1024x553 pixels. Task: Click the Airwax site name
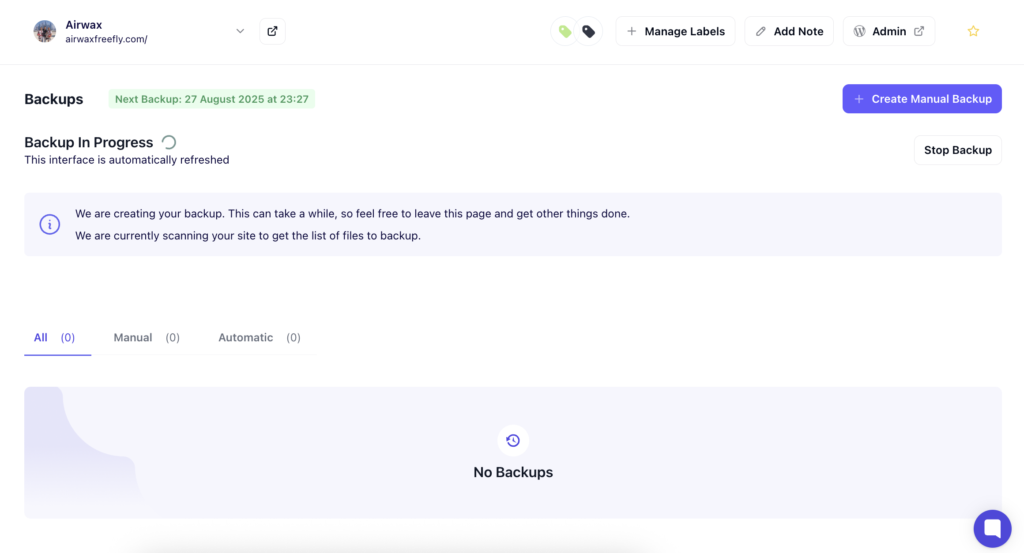click(84, 25)
